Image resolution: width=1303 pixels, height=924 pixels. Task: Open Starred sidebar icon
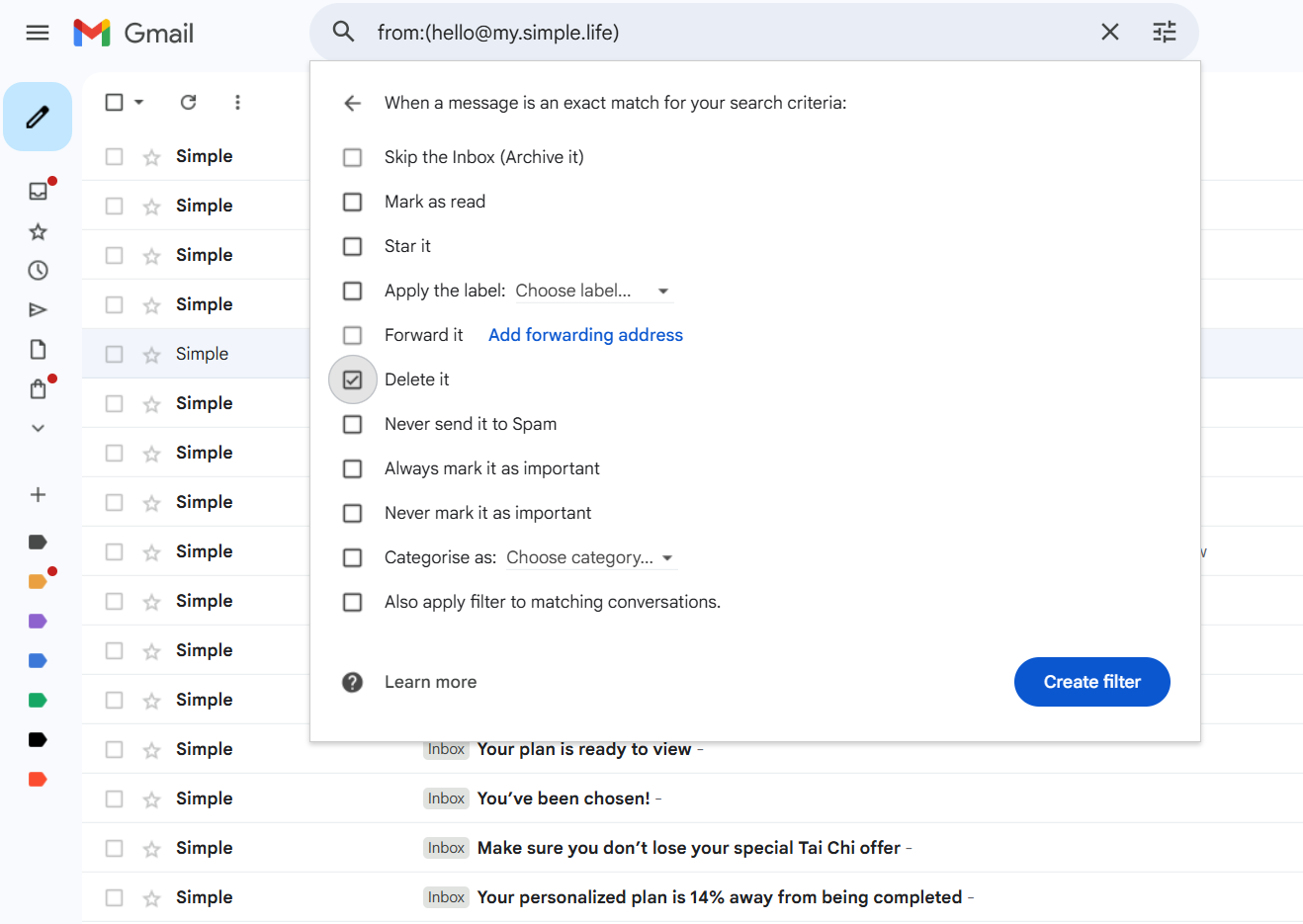click(38, 231)
